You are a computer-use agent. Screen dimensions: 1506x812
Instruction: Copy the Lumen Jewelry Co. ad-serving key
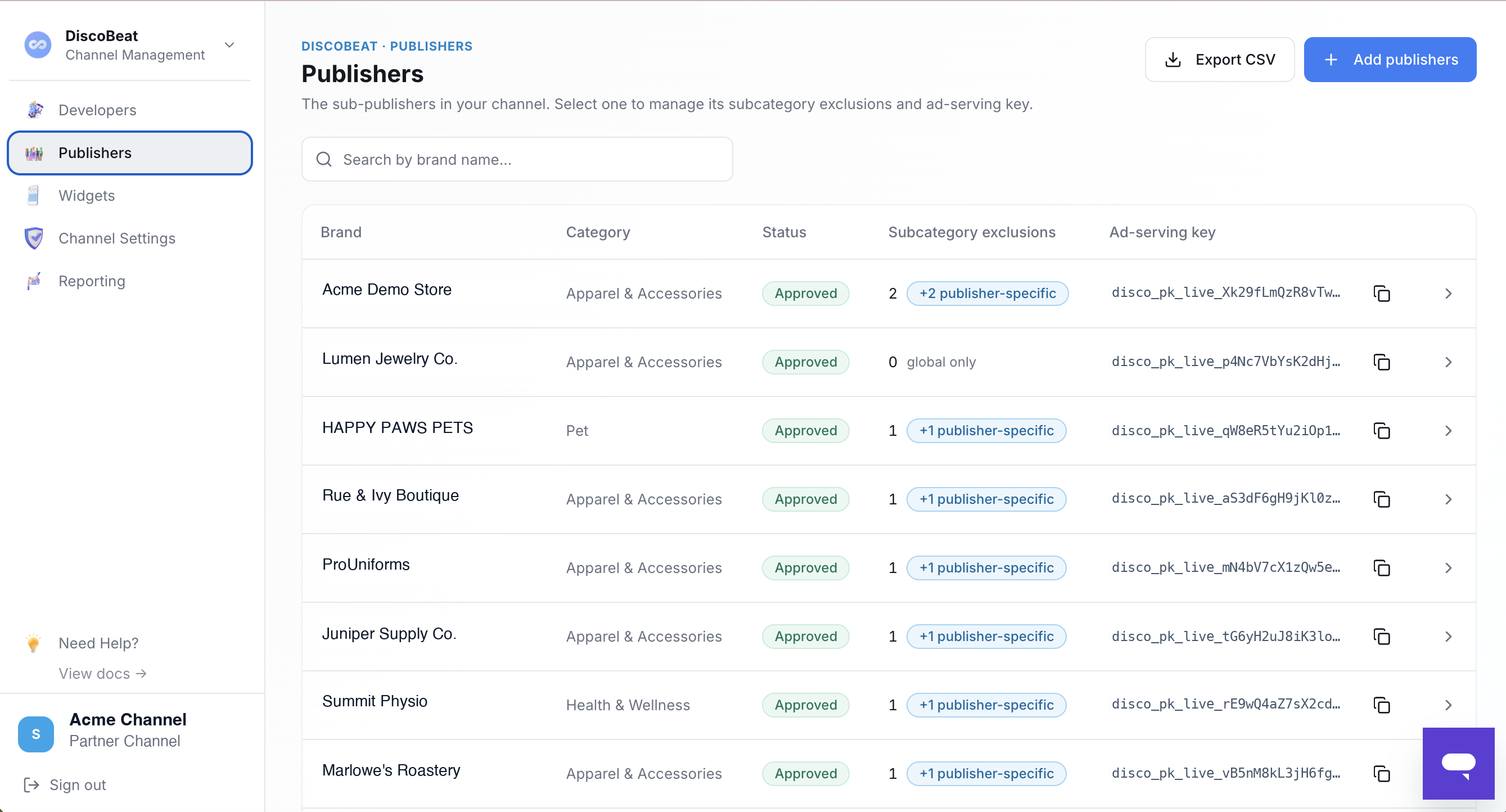point(1382,362)
